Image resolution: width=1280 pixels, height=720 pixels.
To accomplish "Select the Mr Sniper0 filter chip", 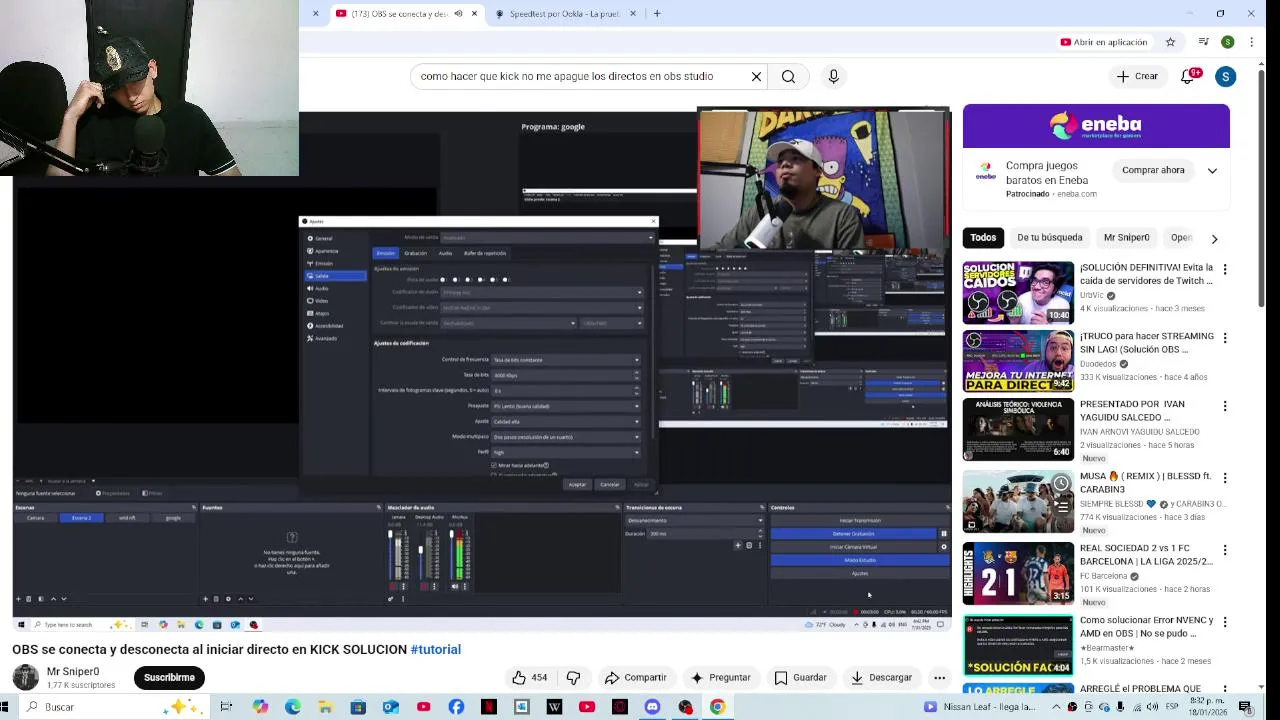I will tap(1126, 238).
